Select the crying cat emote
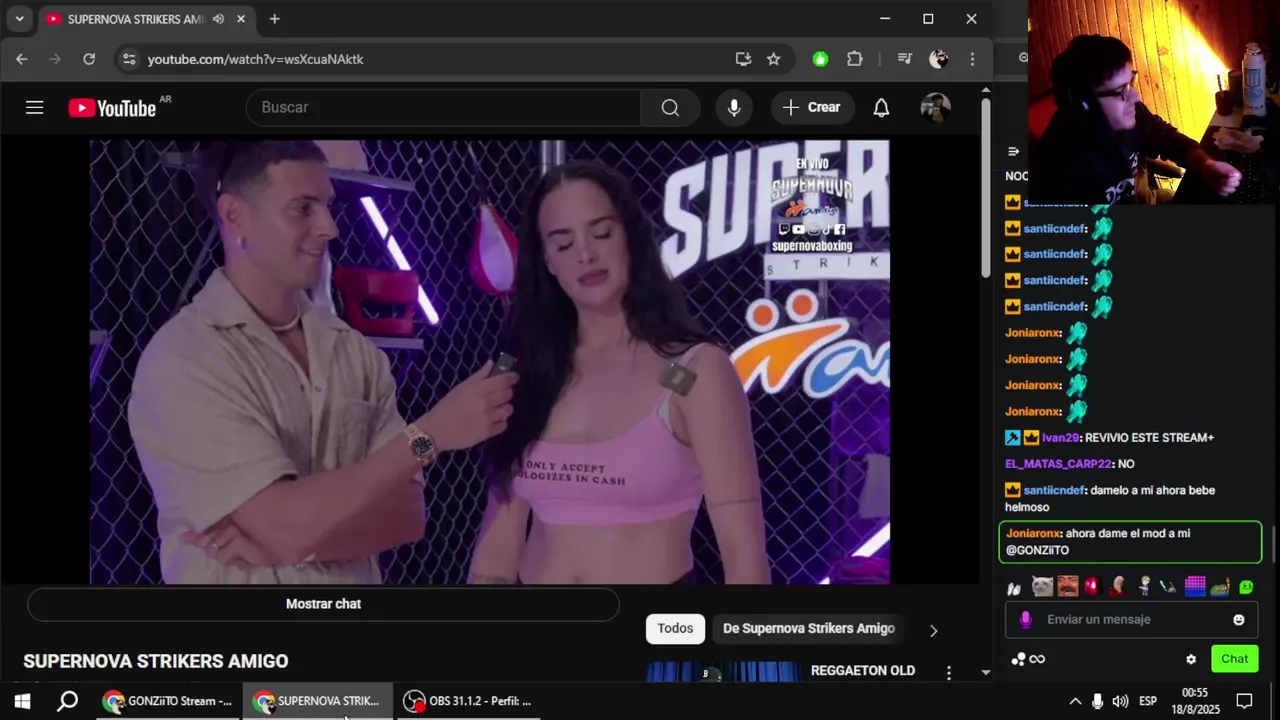Viewport: 1280px width, 720px height. [x=1042, y=587]
